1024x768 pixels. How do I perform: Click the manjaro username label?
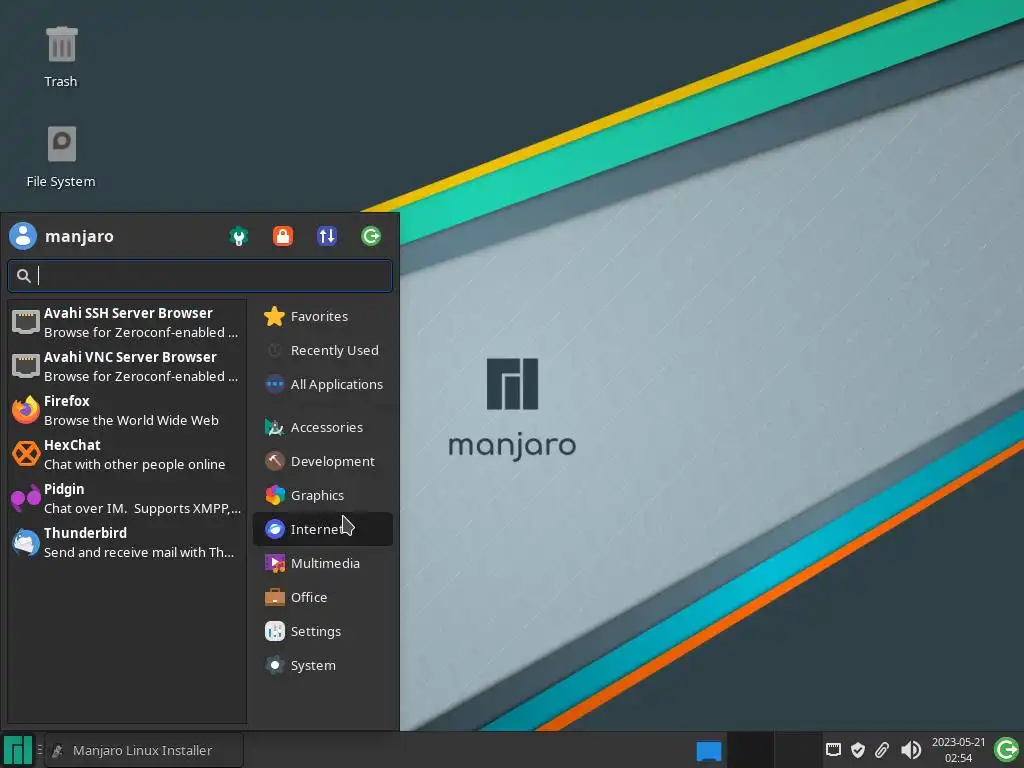click(79, 236)
